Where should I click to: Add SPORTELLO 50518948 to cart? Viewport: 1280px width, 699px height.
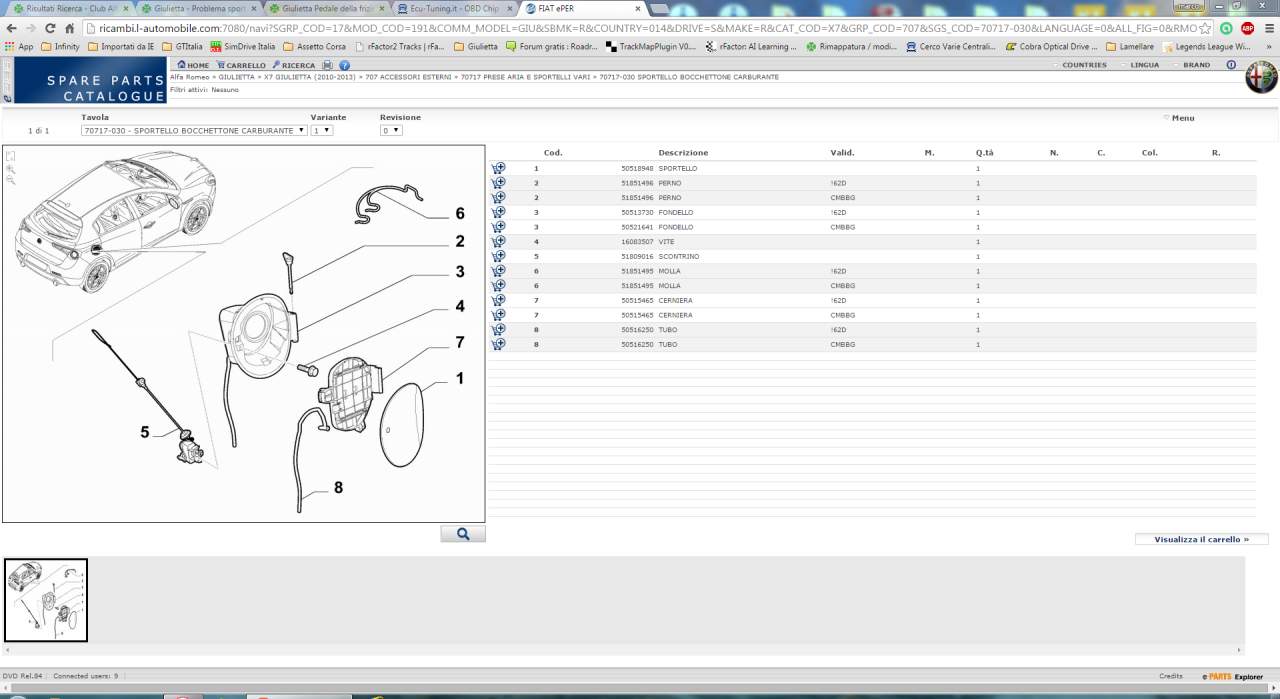coord(498,168)
